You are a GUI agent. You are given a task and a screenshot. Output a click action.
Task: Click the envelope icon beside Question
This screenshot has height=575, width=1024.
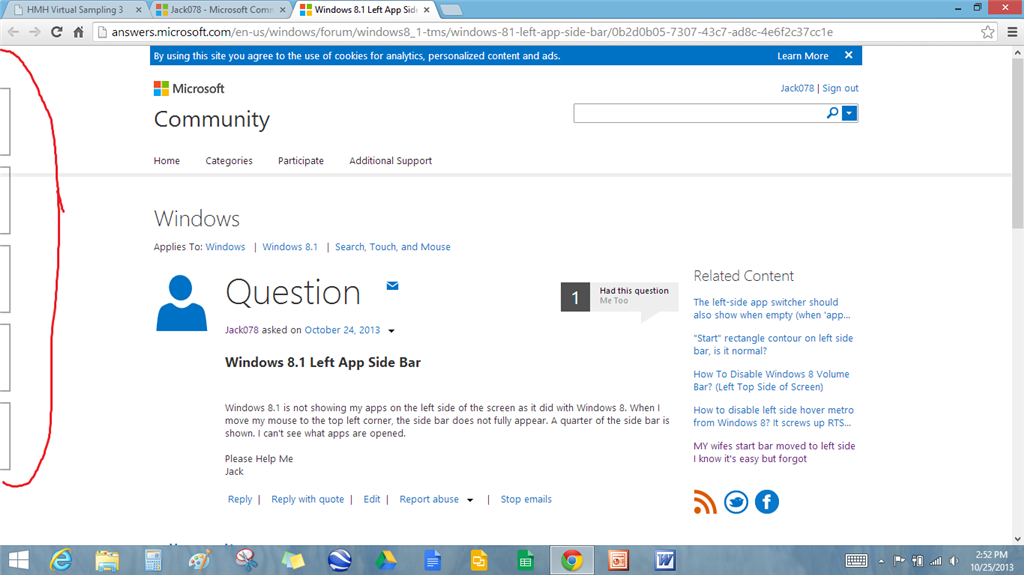click(x=392, y=286)
